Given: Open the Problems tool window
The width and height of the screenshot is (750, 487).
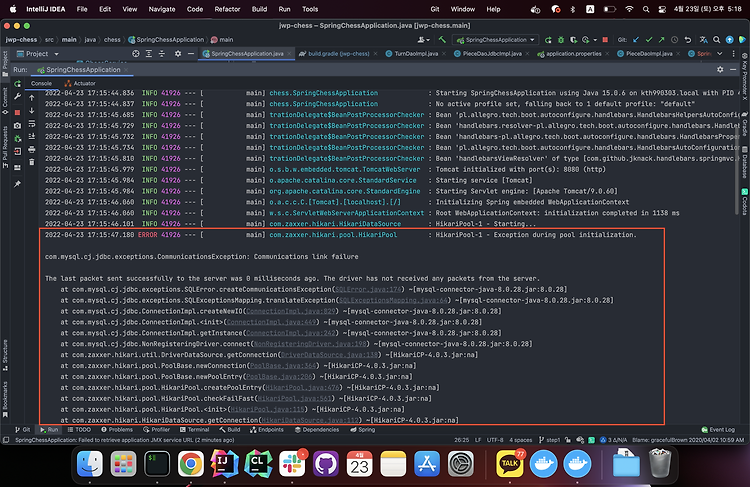Looking at the screenshot, I should click(117, 430).
